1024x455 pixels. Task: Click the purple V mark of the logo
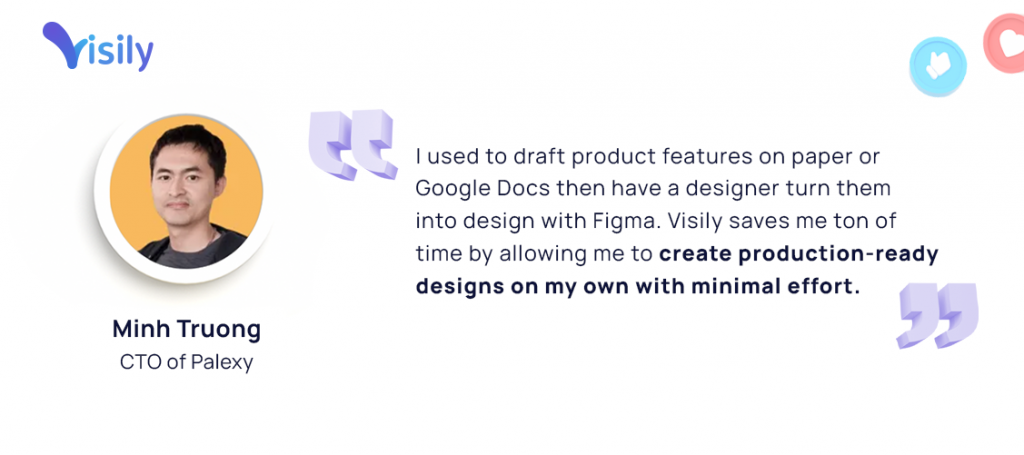[64, 44]
